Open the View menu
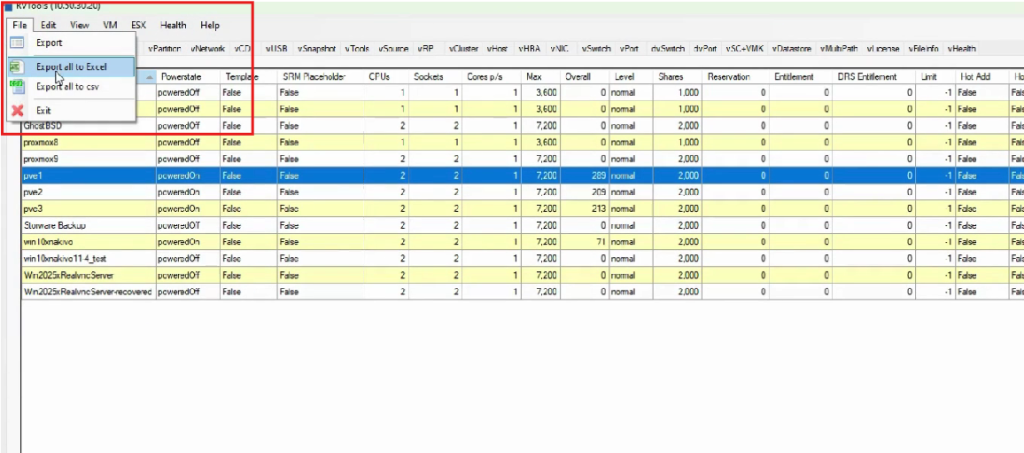This screenshot has width=1024, height=453. pyautogui.click(x=80, y=24)
